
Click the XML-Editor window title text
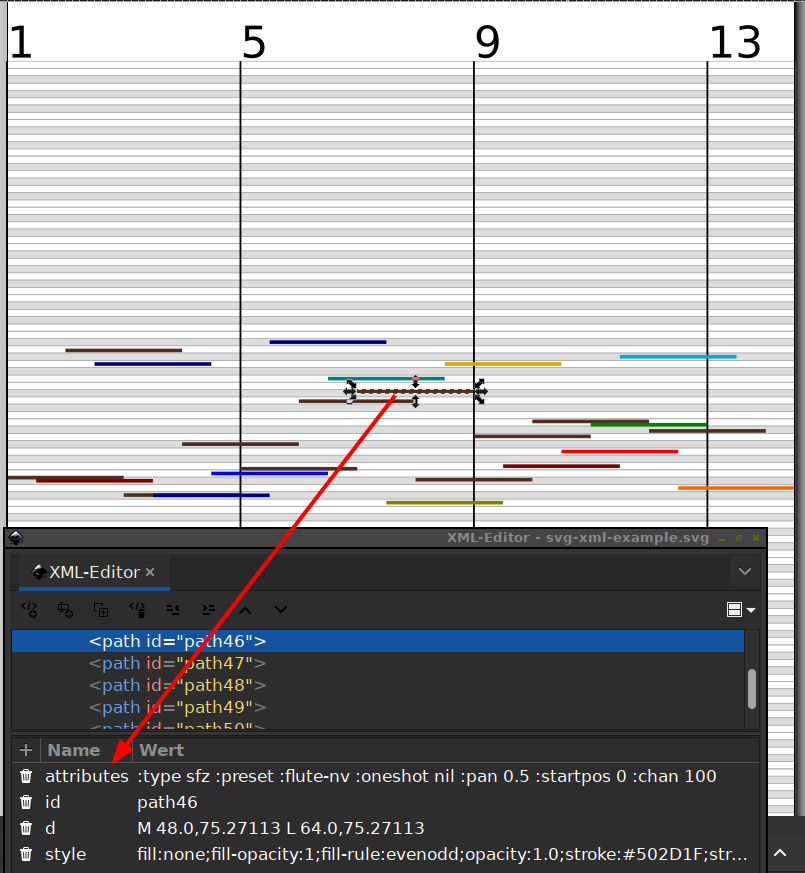point(578,538)
